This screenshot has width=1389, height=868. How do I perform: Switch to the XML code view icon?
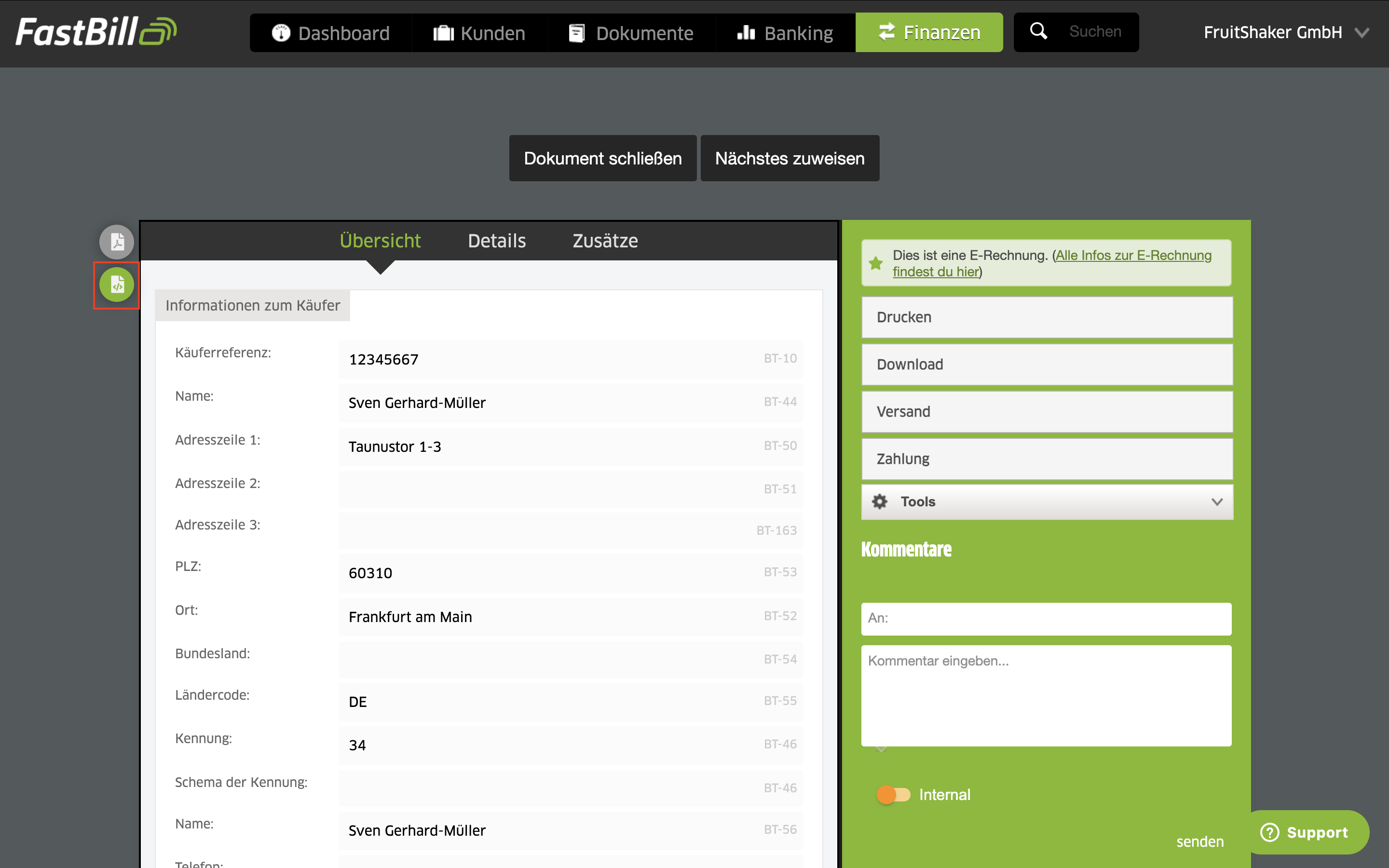pos(117,285)
